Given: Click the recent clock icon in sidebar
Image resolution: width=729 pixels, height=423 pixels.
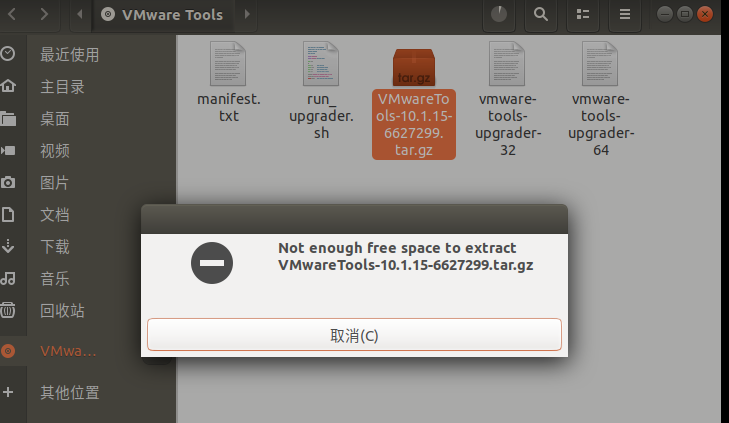Looking at the screenshot, I should click(8, 54).
